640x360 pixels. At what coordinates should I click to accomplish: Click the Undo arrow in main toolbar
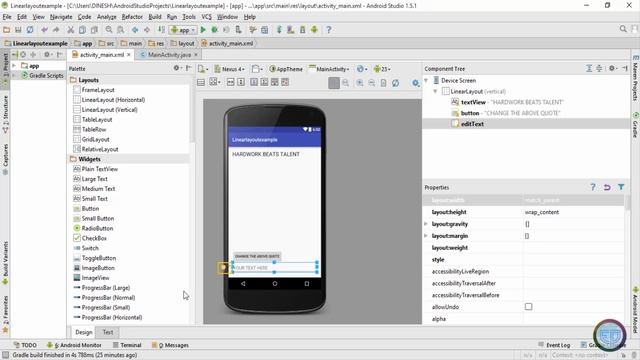[x=44, y=30]
